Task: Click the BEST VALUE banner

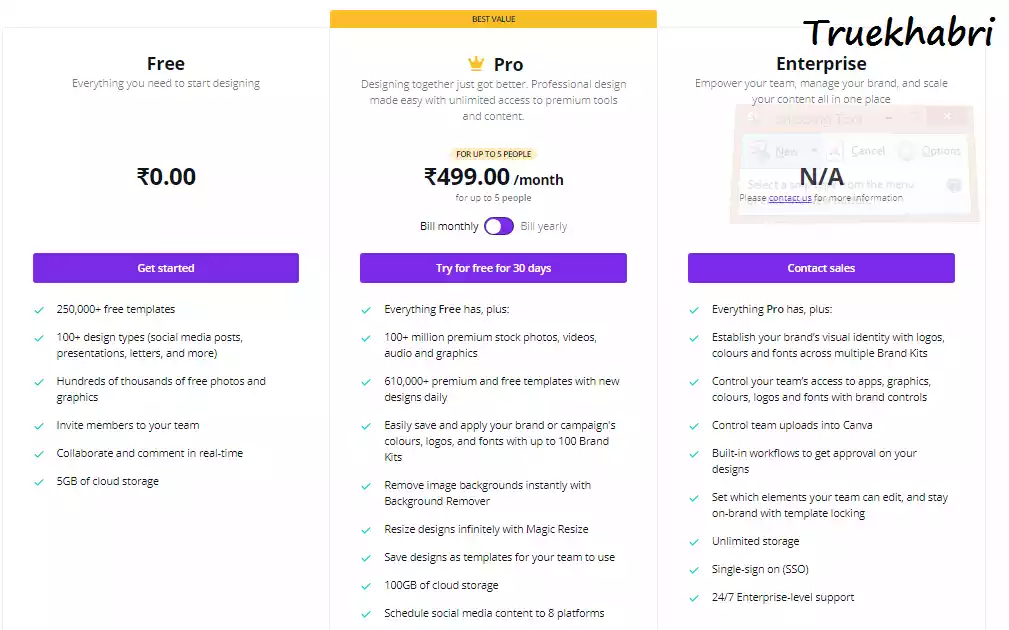Action: pos(494,19)
